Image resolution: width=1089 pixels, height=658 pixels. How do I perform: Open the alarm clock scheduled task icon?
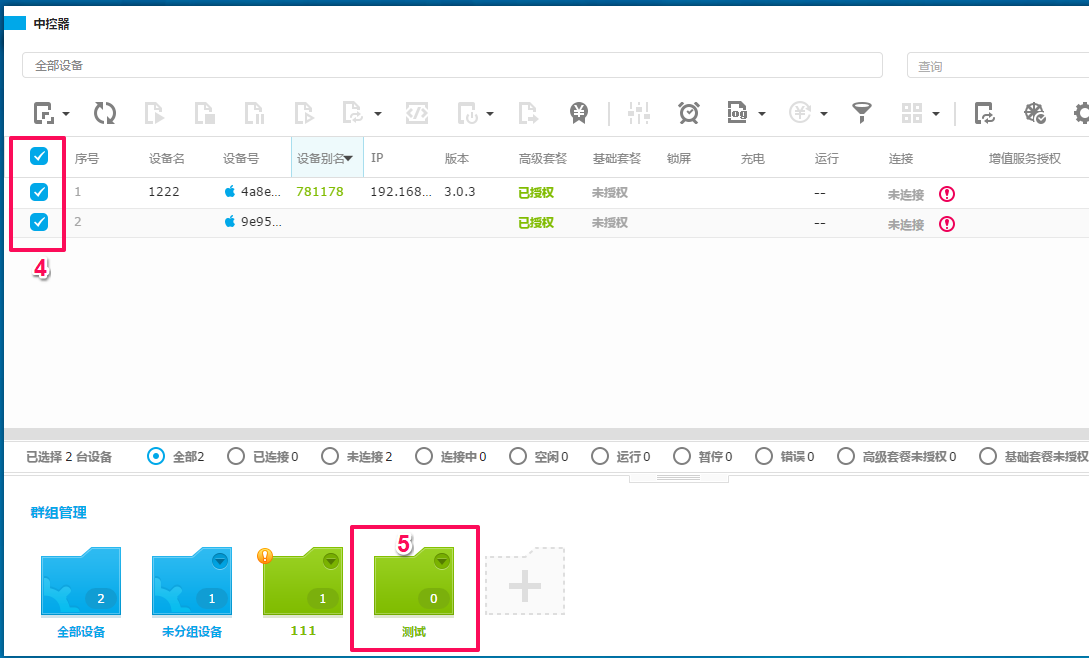688,113
